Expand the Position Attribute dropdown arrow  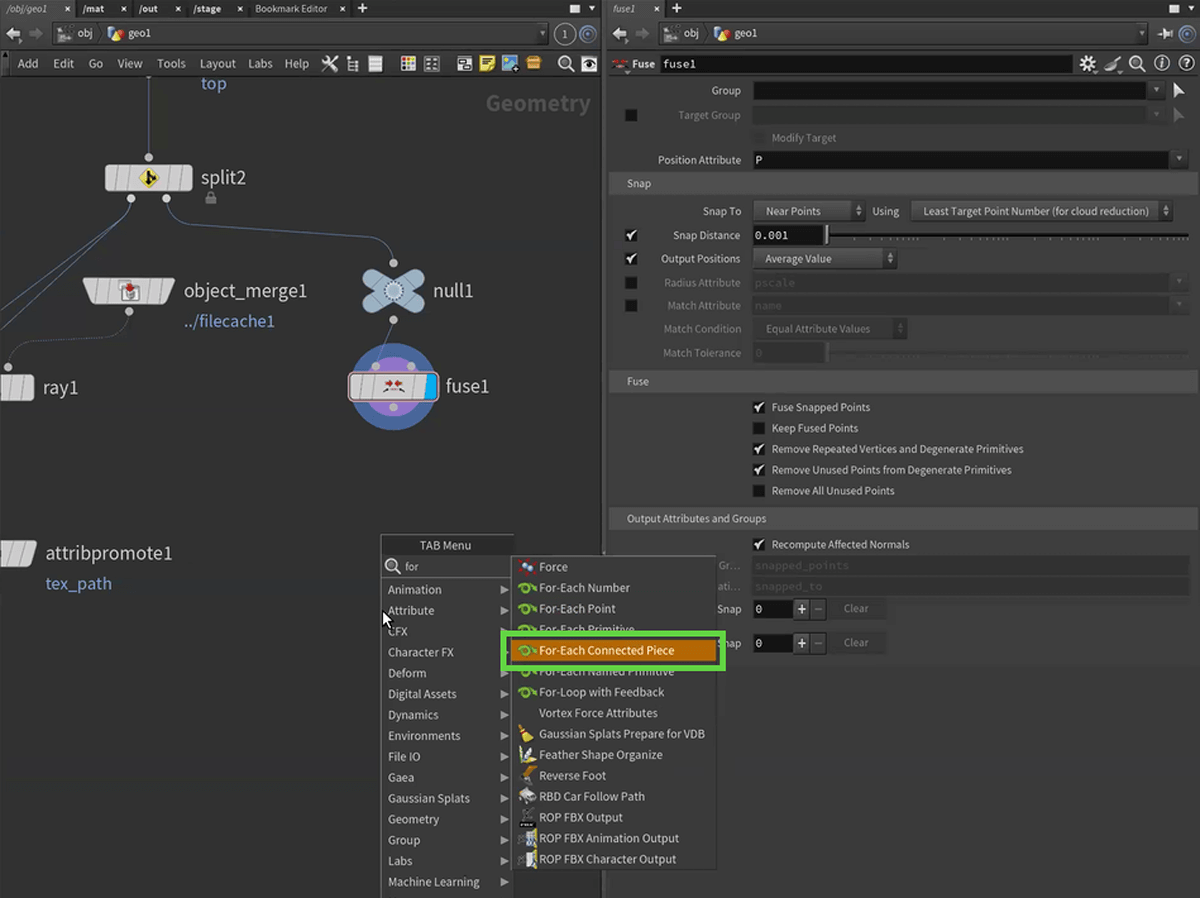[x=1179, y=160]
